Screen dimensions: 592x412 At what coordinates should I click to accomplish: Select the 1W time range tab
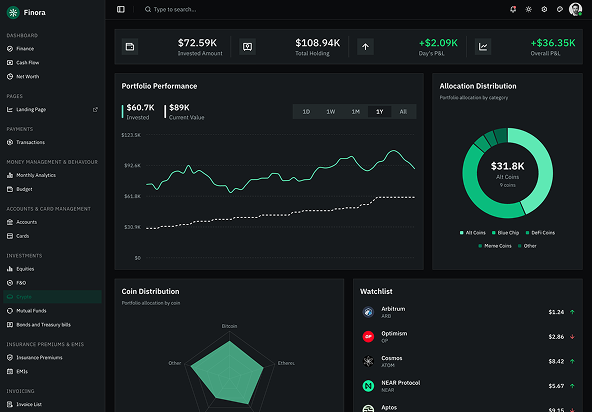point(331,112)
